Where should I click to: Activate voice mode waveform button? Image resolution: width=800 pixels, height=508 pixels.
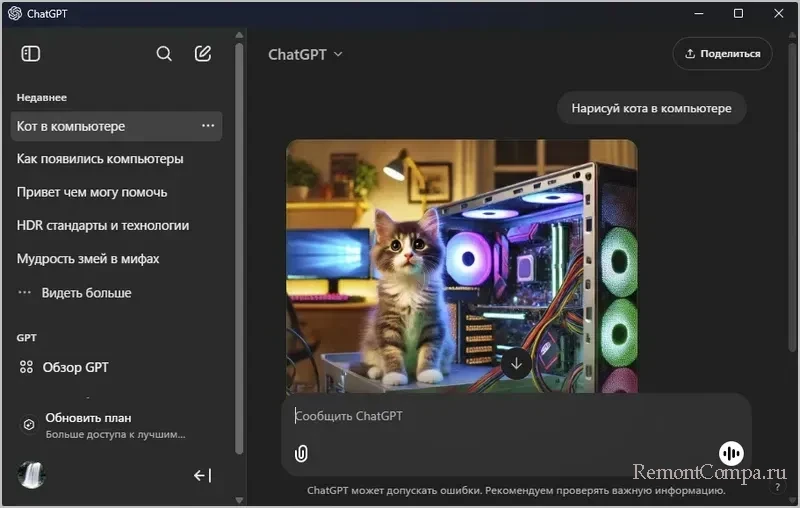point(731,453)
